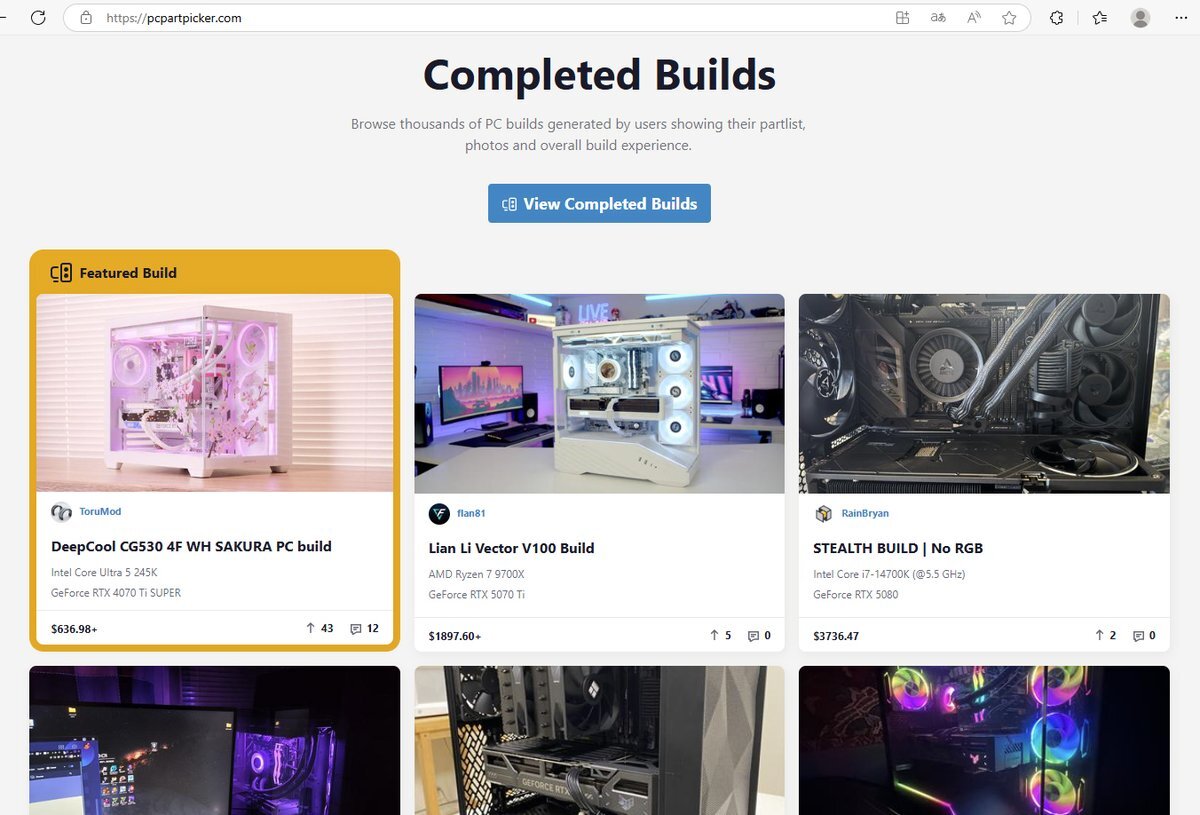Open the split screen icon in address bar

click(x=902, y=18)
